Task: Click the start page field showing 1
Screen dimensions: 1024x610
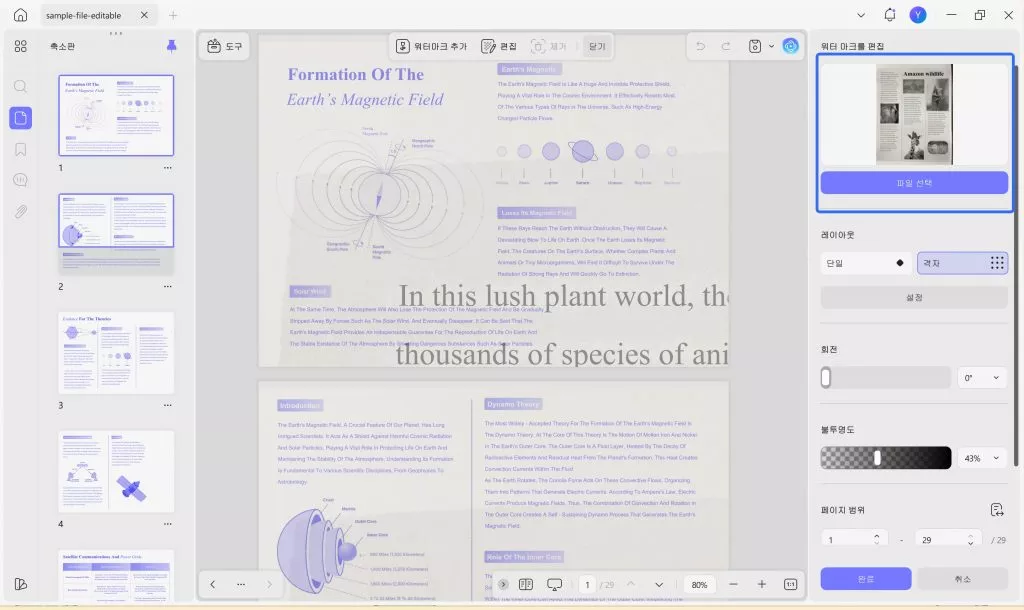Action: click(853, 539)
